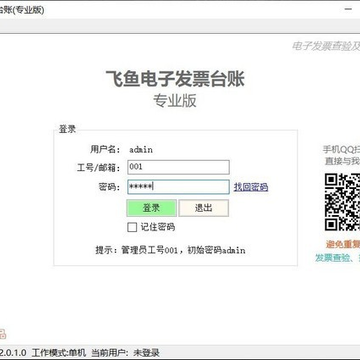The height and width of the screenshot is (360, 360).
Task: Click 工作模式:单机 in the status bar
Action: tap(59, 352)
